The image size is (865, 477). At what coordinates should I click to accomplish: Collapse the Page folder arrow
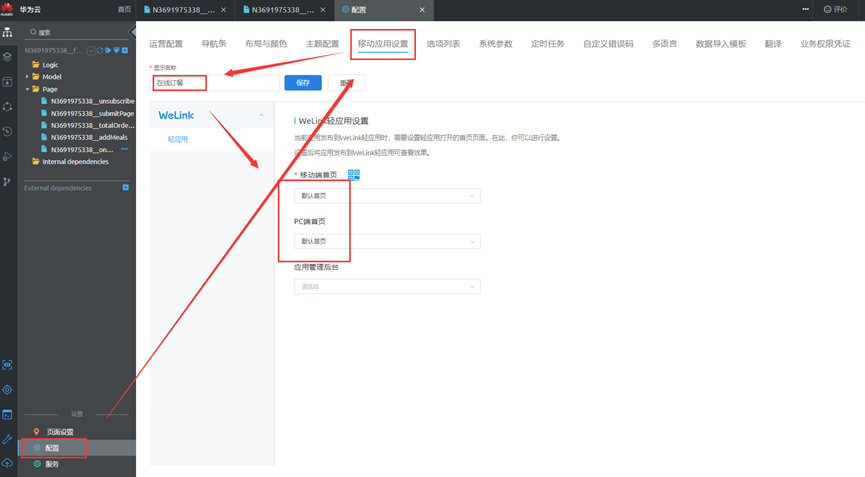pyautogui.click(x=27, y=89)
